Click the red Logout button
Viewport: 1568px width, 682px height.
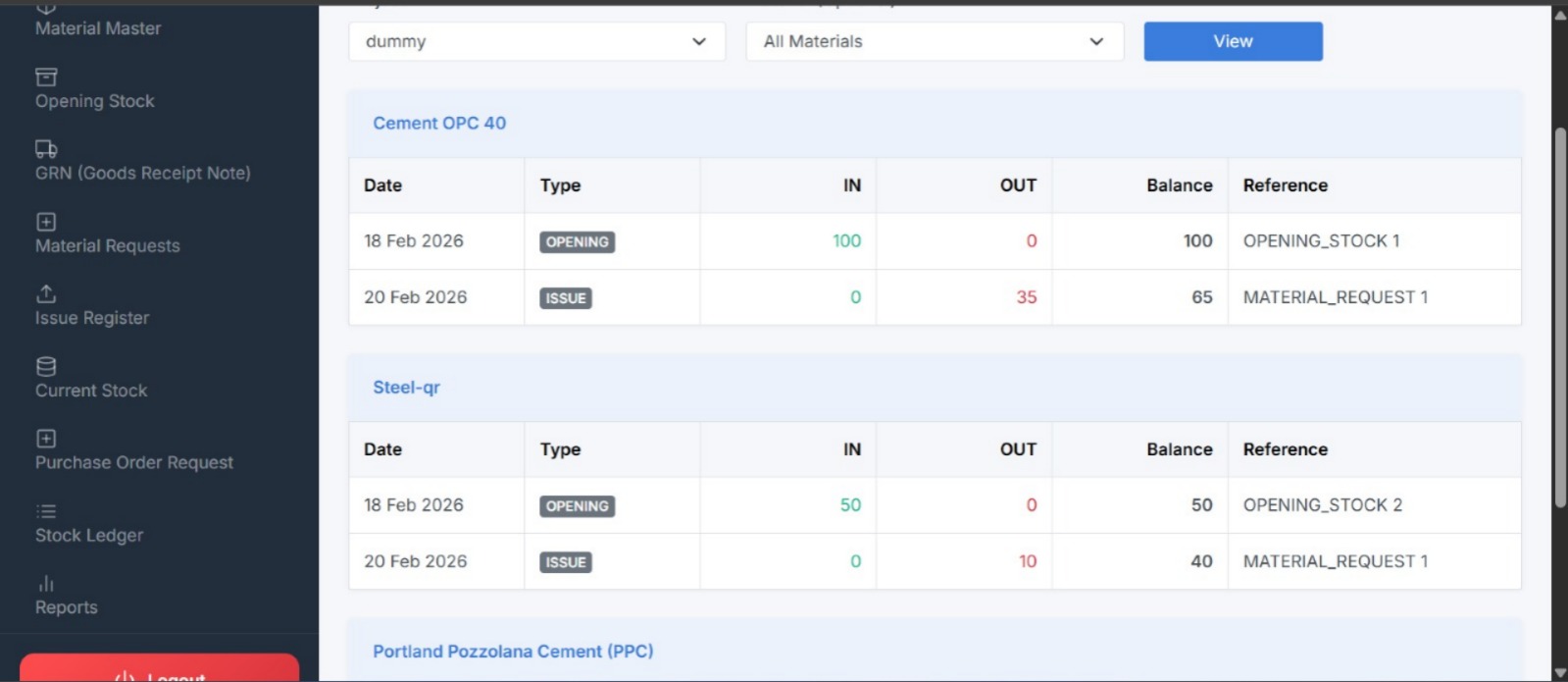click(159, 671)
